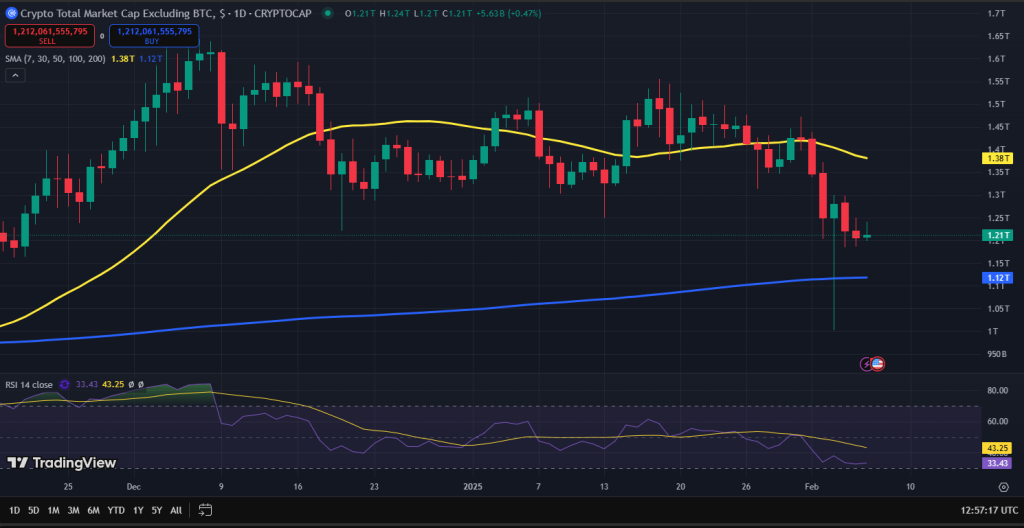Click the purple lightning event marker
This screenshot has height=528, width=1024.
(x=867, y=364)
